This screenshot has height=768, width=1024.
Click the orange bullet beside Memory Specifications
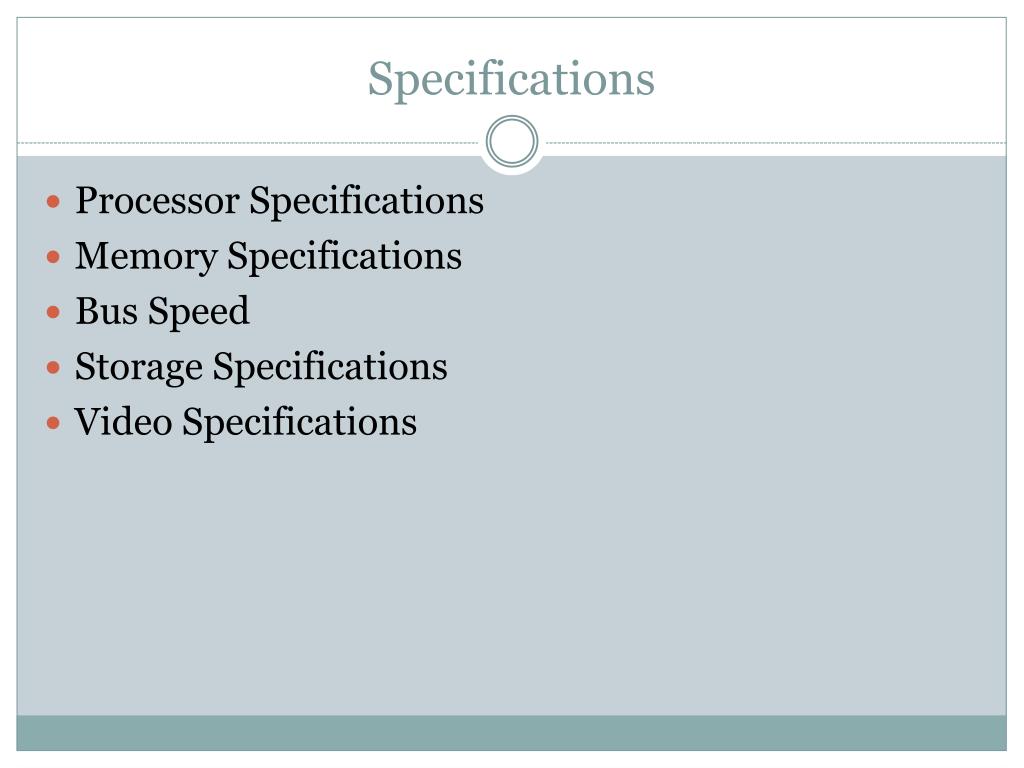(54, 257)
